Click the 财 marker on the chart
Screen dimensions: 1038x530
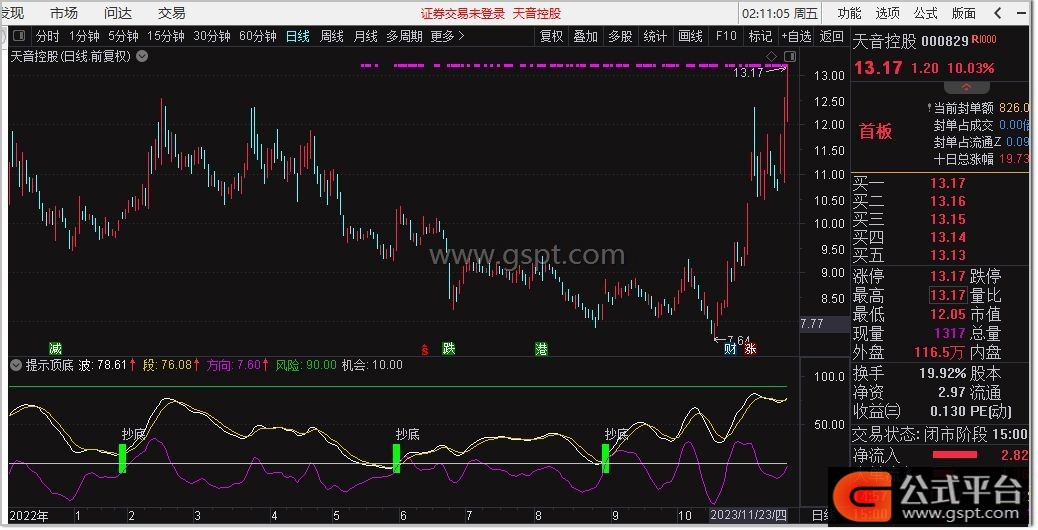tap(730, 348)
